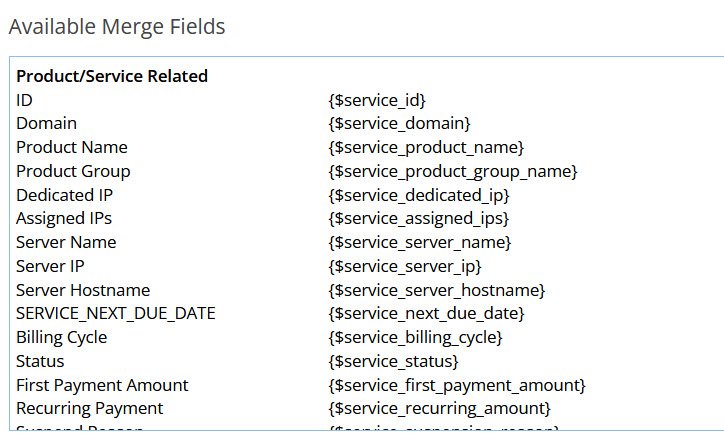Insert the {$service_server_name} merge field
Screen dimensions: 724x444
point(419,242)
